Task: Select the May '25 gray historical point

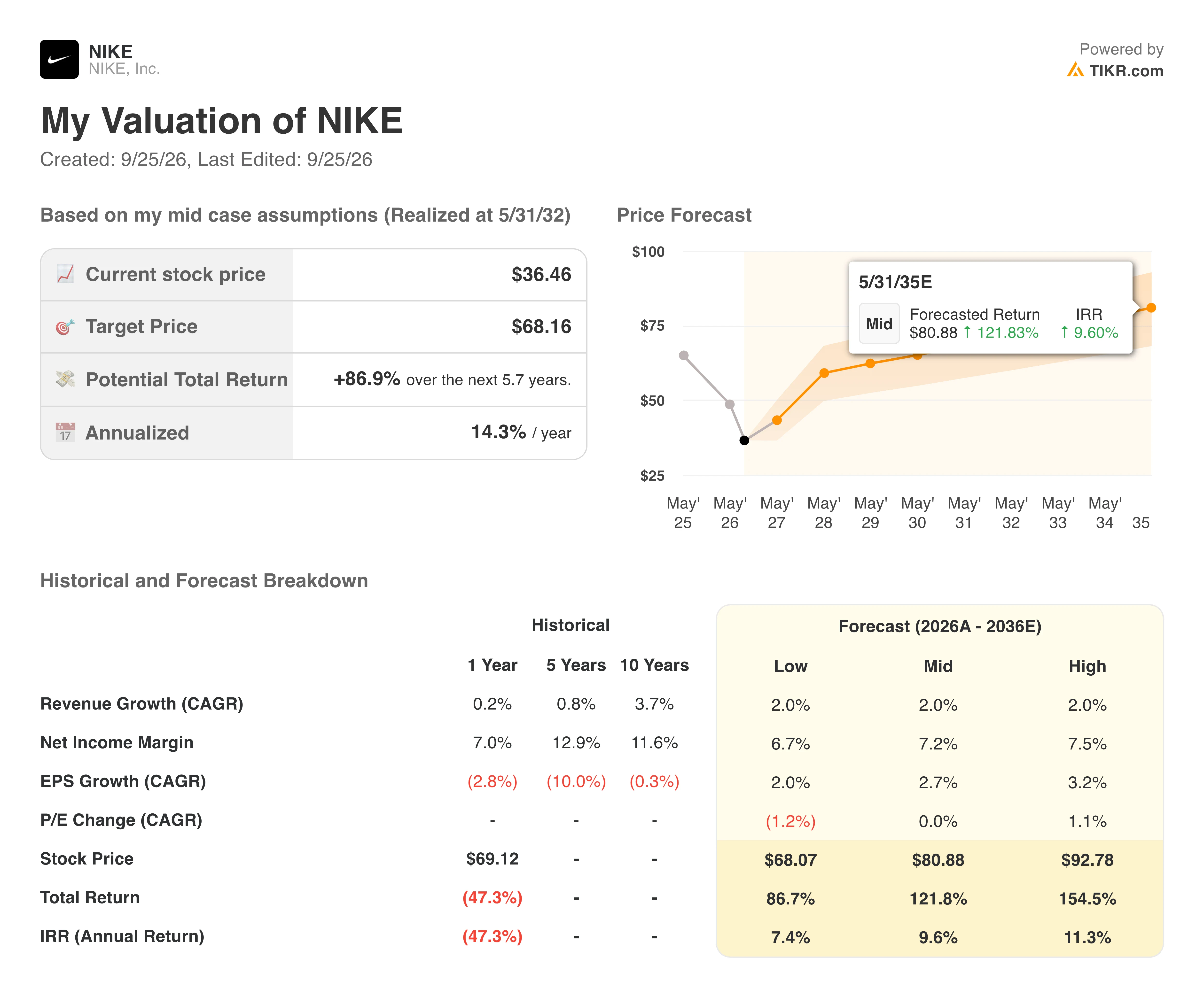Action: 684,355
